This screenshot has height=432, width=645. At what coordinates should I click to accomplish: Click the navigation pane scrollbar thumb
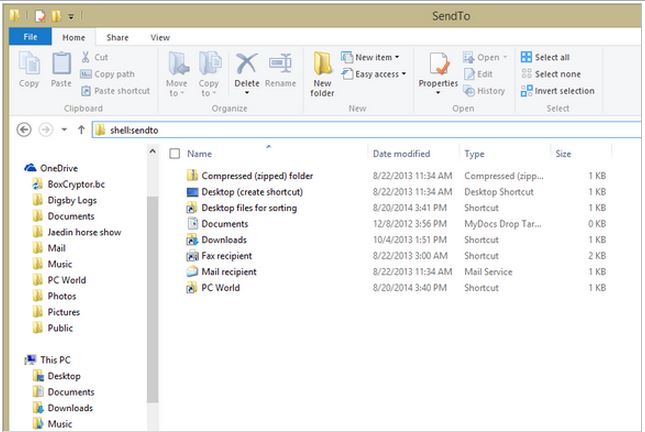click(152, 300)
